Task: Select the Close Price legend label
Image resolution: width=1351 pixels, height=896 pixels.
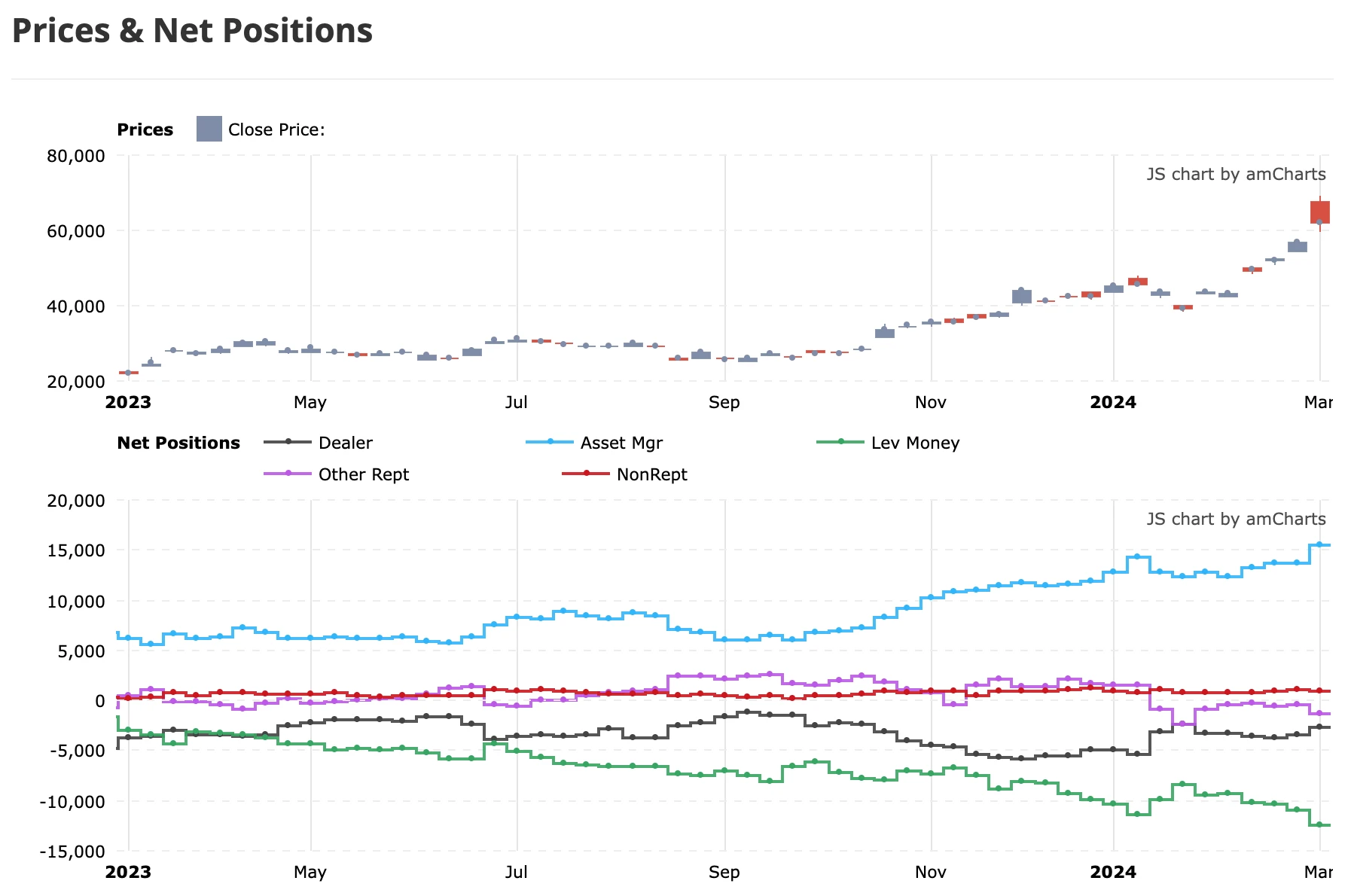Action: 276,130
